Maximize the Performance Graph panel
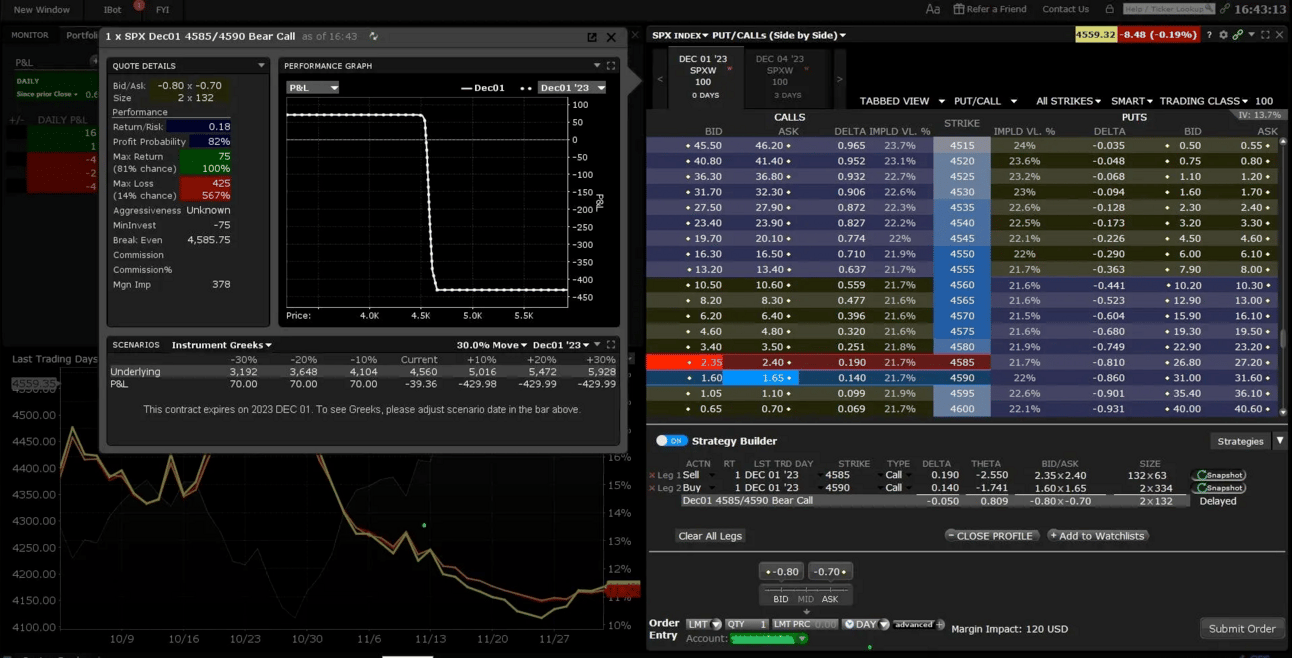The width and height of the screenshot is (1292, 658). (611, 66)
